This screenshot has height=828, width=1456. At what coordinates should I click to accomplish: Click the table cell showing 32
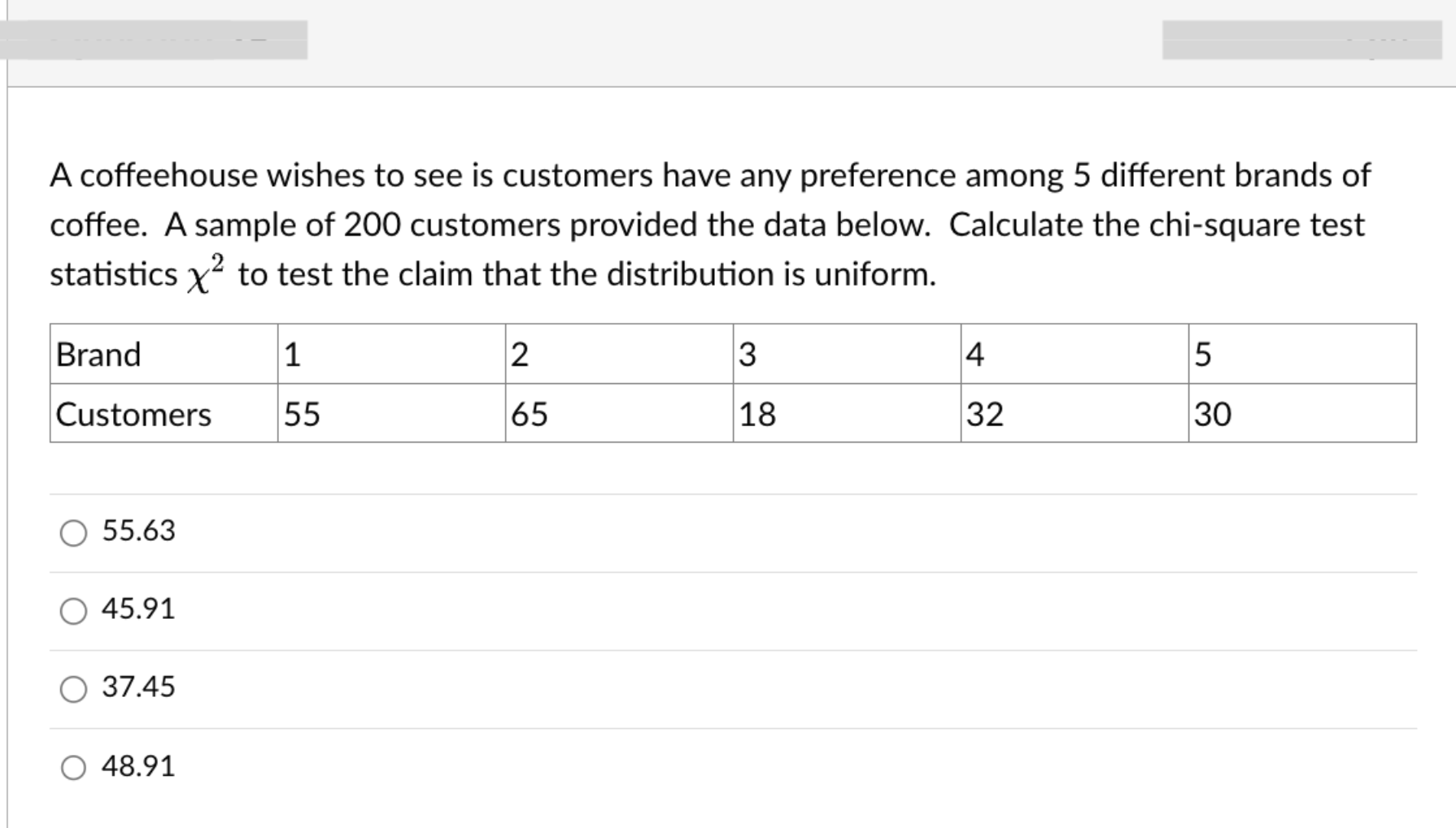(1075, 413)
